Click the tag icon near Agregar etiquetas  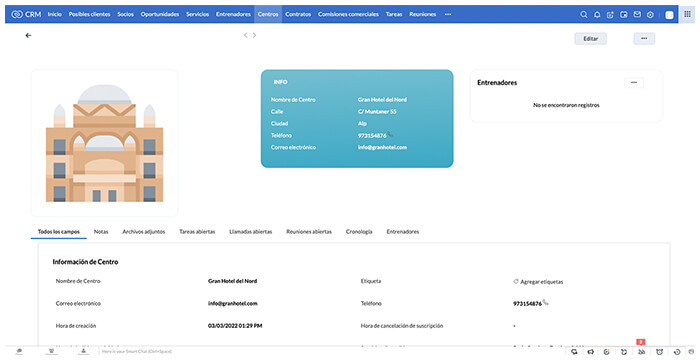(516, 281)
